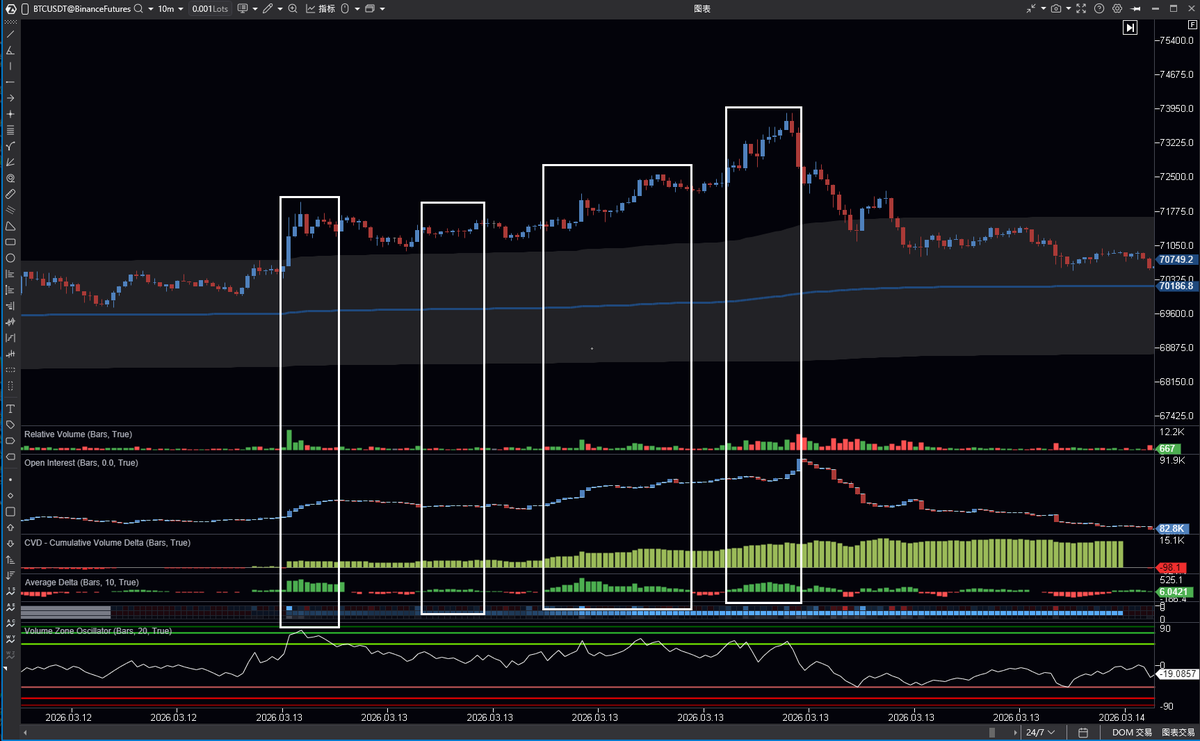Click the fullscreen expand arrows icon
Viewport: 1200px width, 741px height.
click(x=1080, y=8)
